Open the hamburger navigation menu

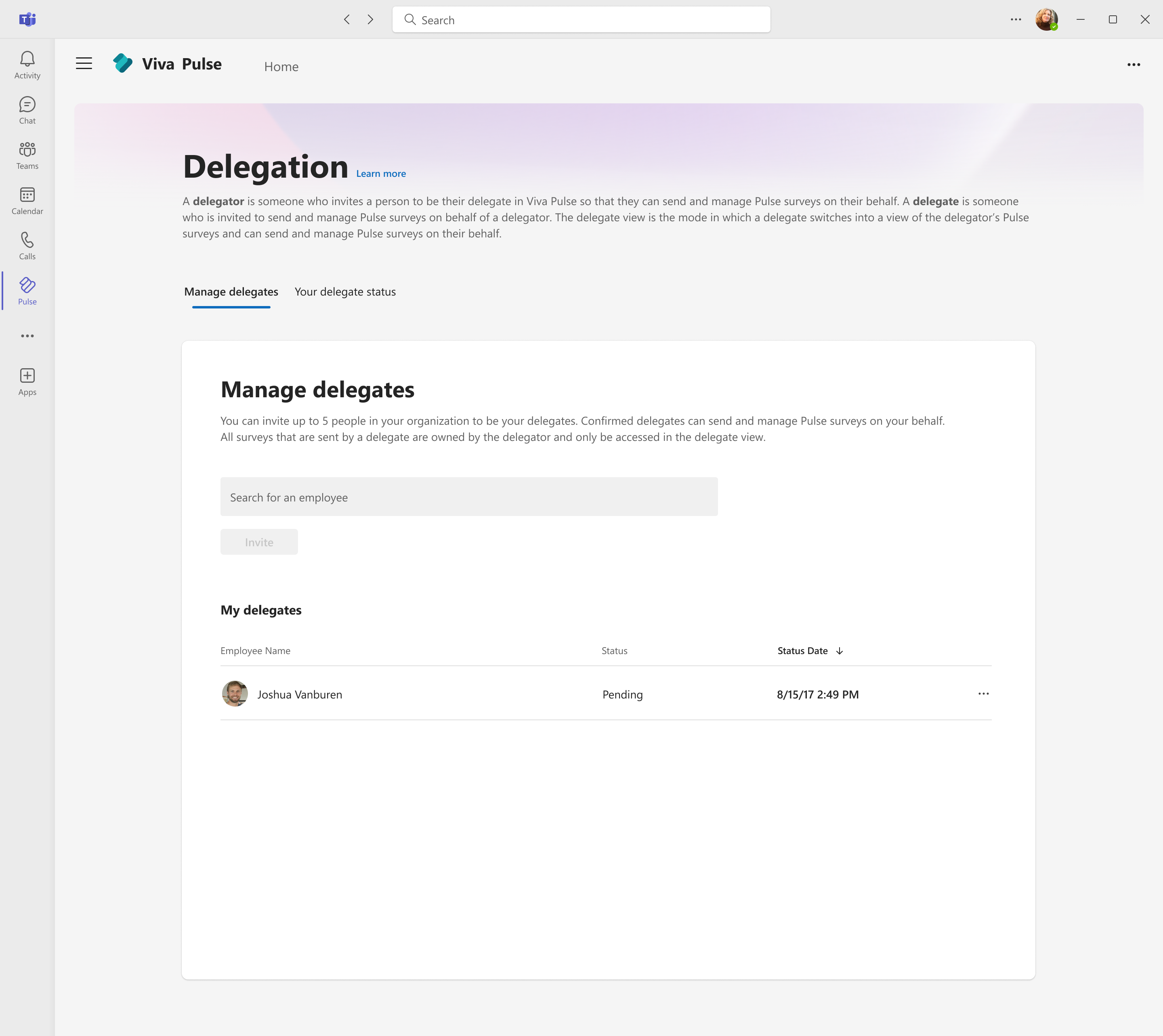83,63
